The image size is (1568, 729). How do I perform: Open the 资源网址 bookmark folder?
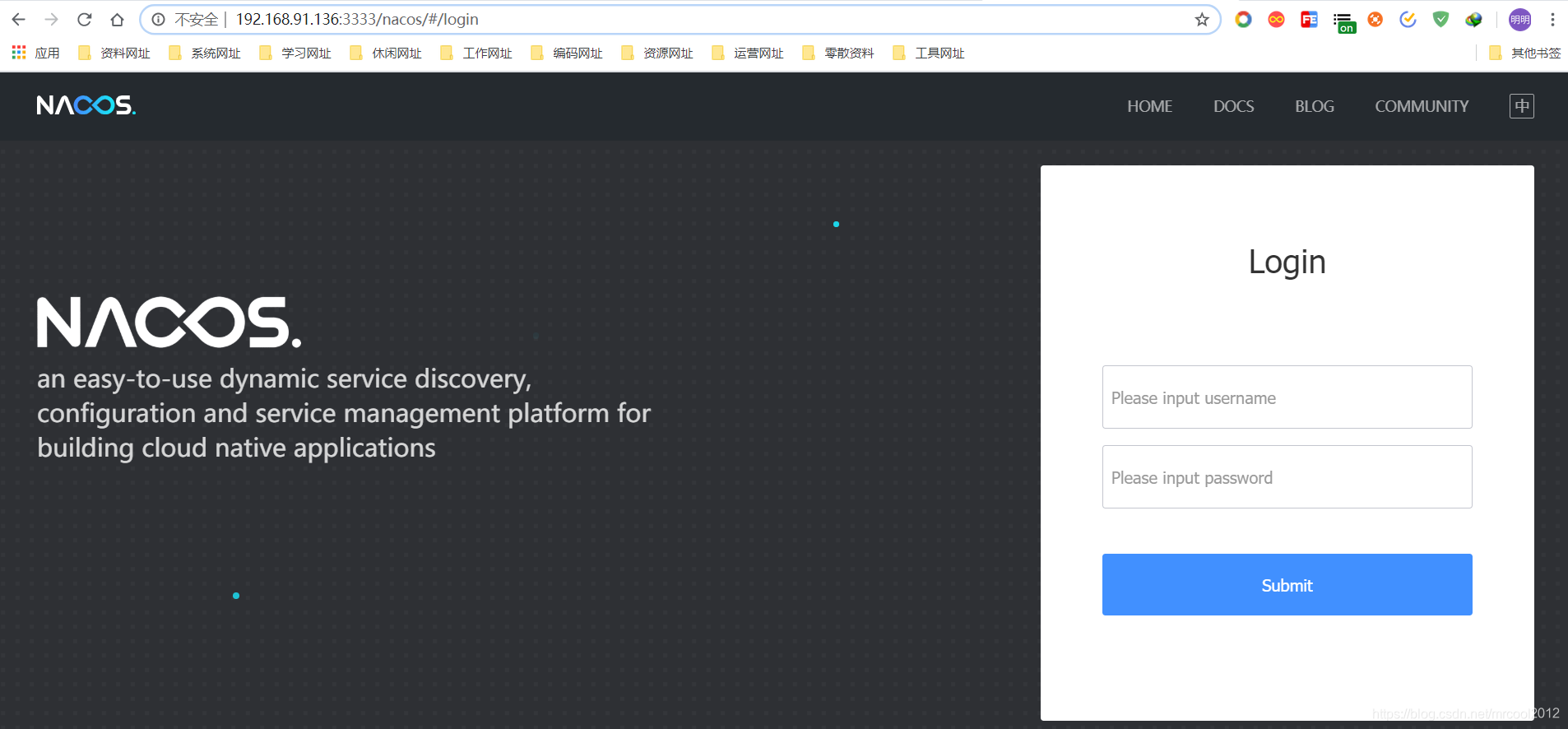point(656,53)
